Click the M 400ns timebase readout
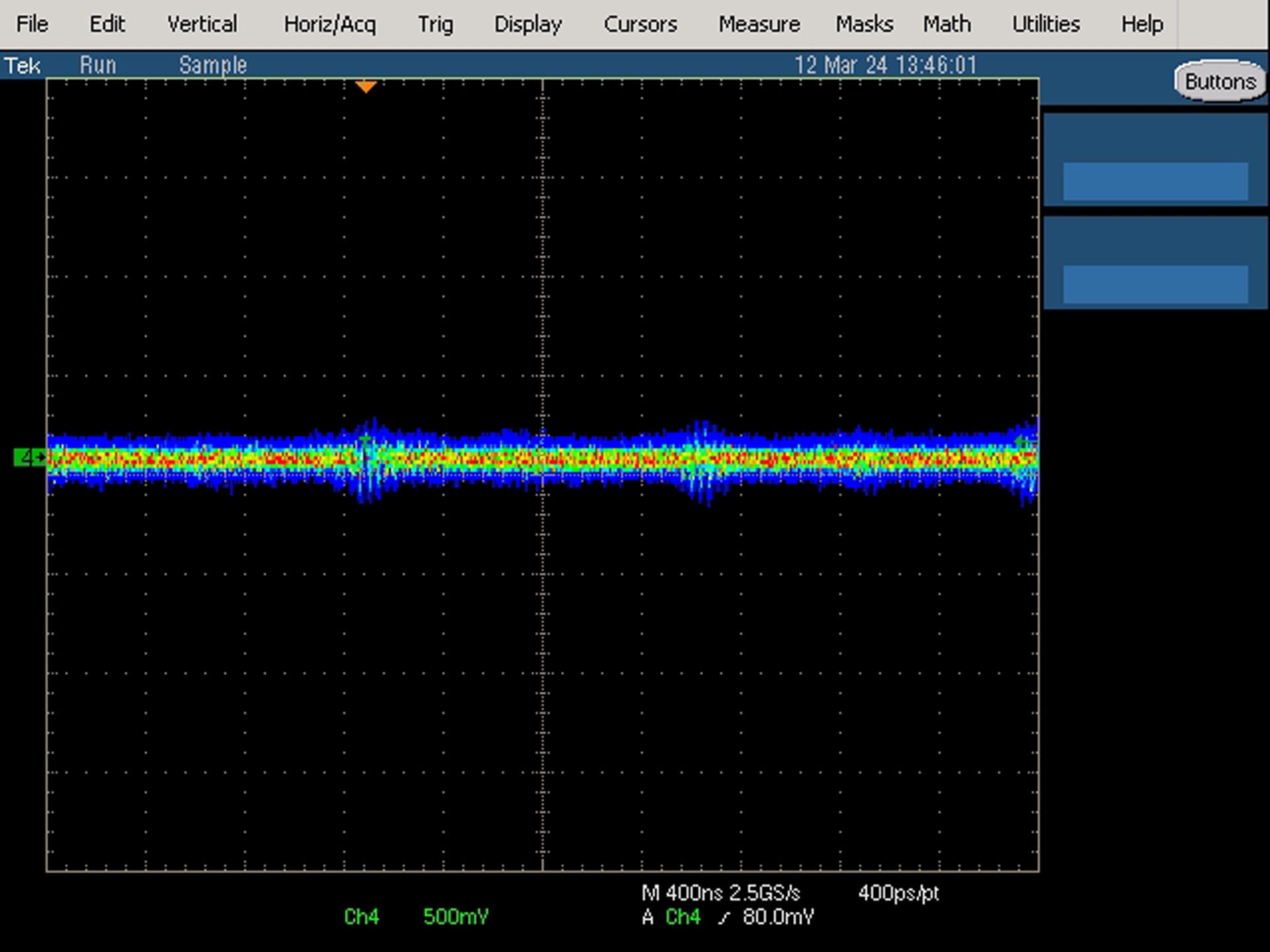 pos(682,893)
